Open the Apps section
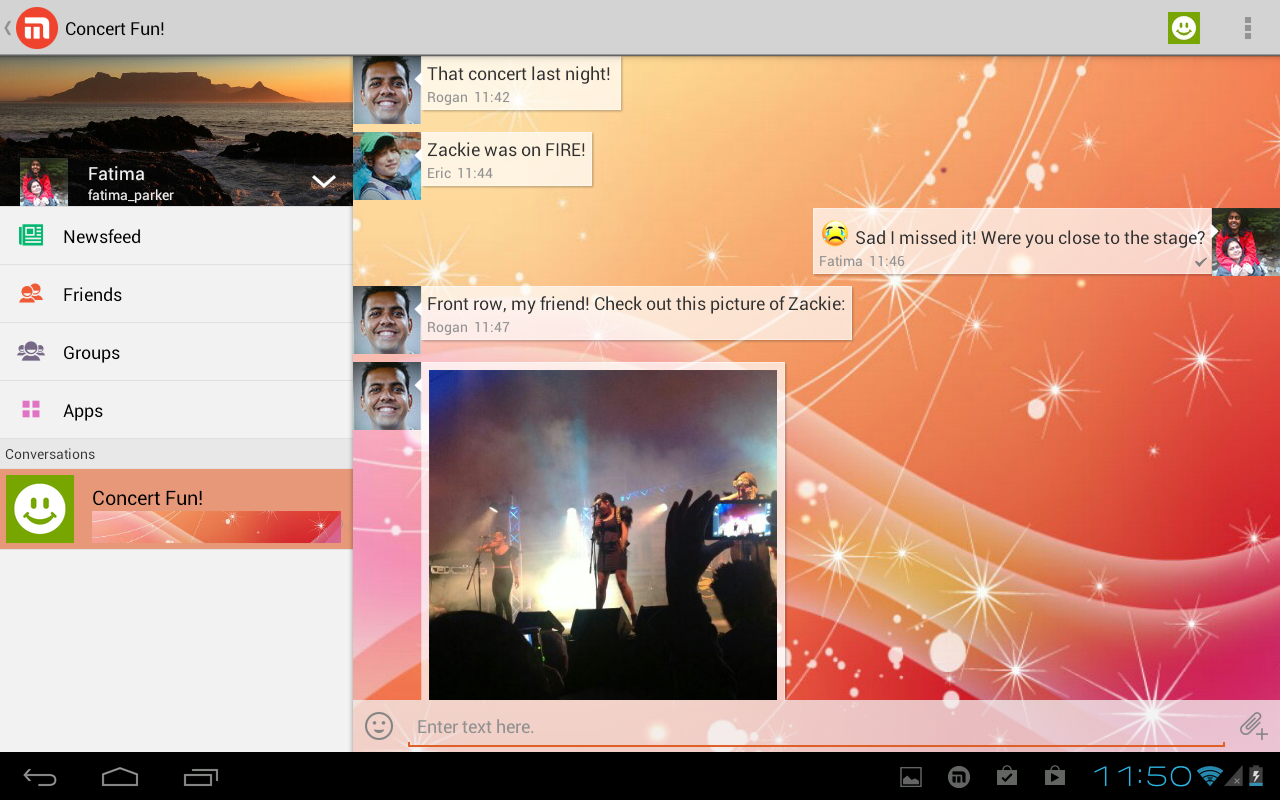The image size is (1280, 800). coord(176,410)
